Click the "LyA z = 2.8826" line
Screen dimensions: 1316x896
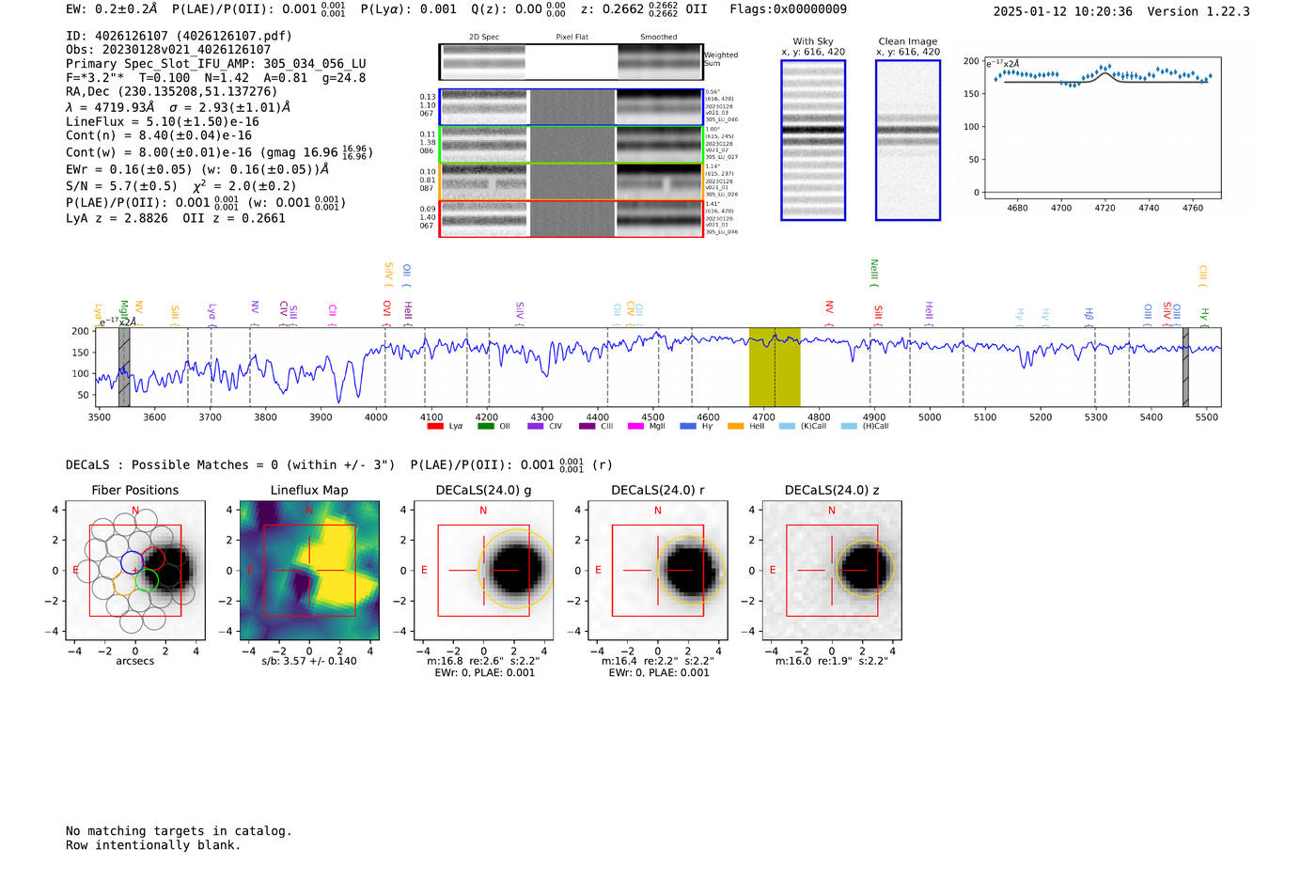[x=117, y=218]
